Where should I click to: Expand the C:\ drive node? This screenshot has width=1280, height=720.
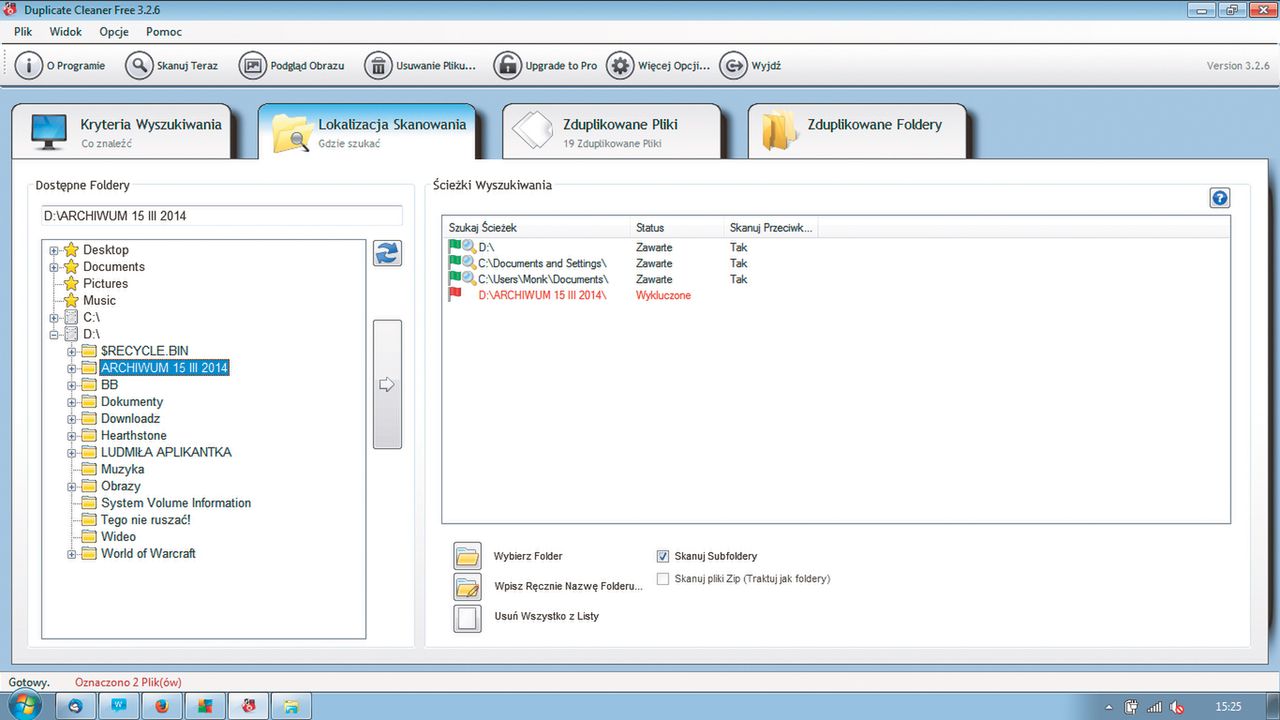(x=54, y=317)
